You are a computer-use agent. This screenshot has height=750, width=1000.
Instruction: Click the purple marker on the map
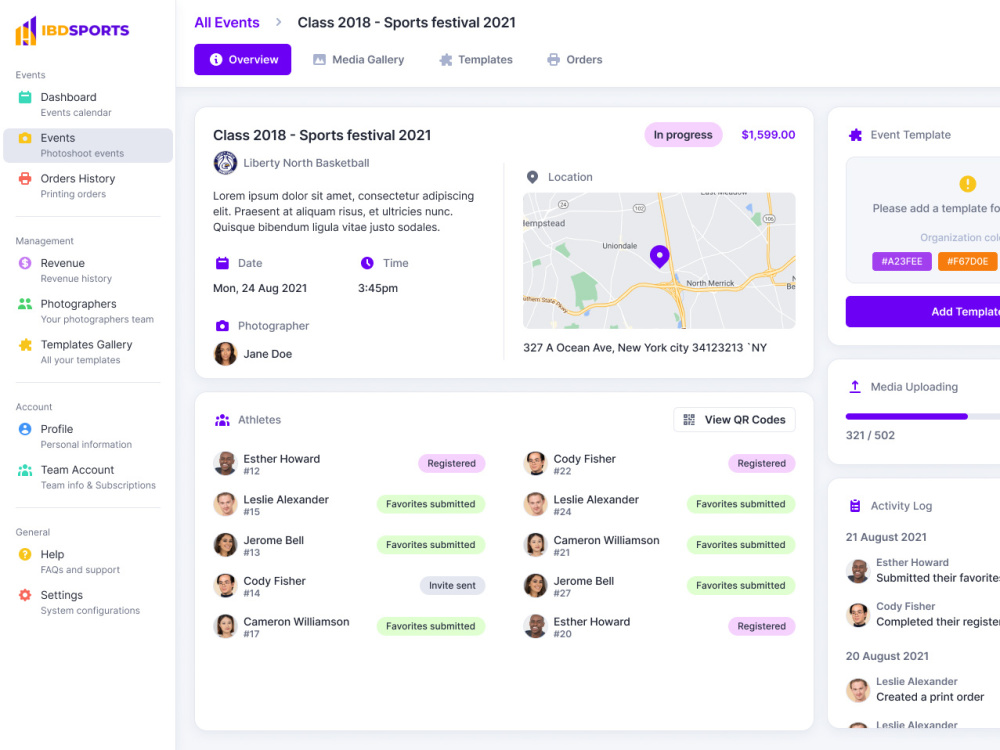(x=659, y=256)
